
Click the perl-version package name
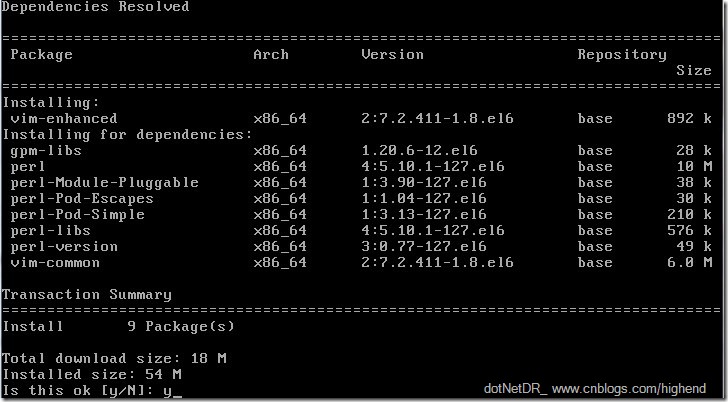point(64,246)
